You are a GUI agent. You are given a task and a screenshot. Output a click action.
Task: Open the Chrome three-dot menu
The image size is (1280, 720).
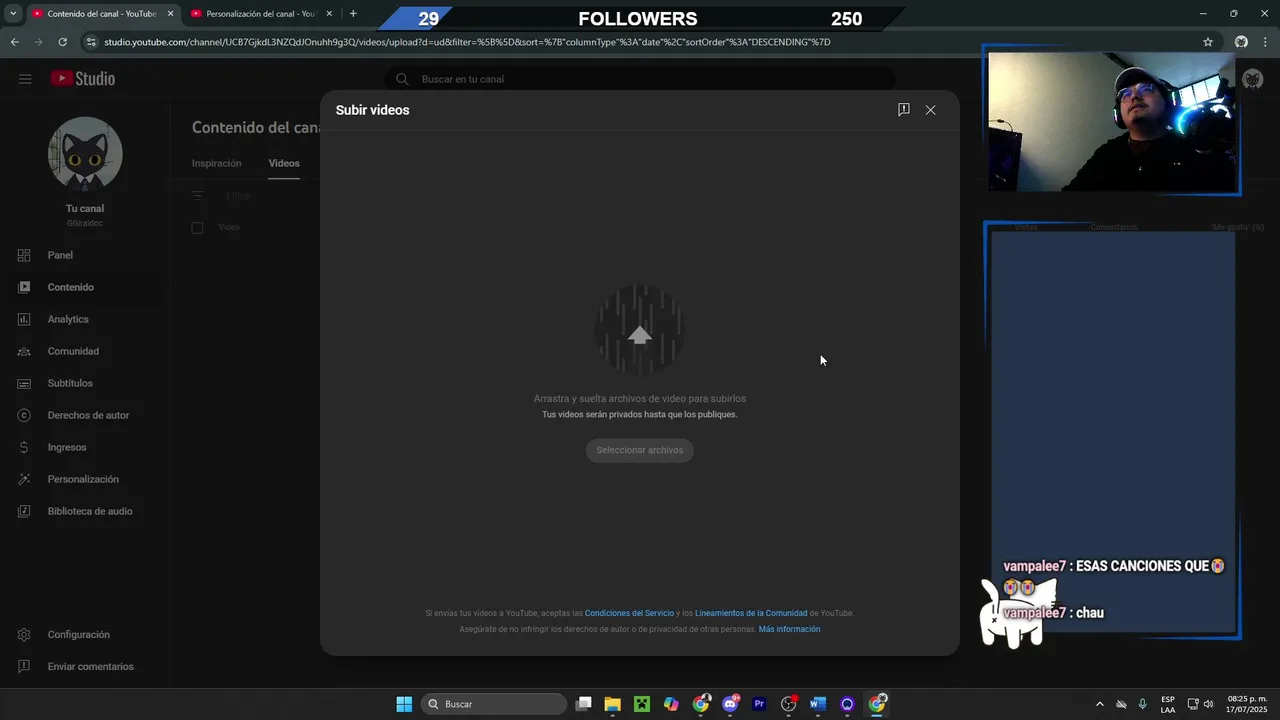[x=1266, y=42]
